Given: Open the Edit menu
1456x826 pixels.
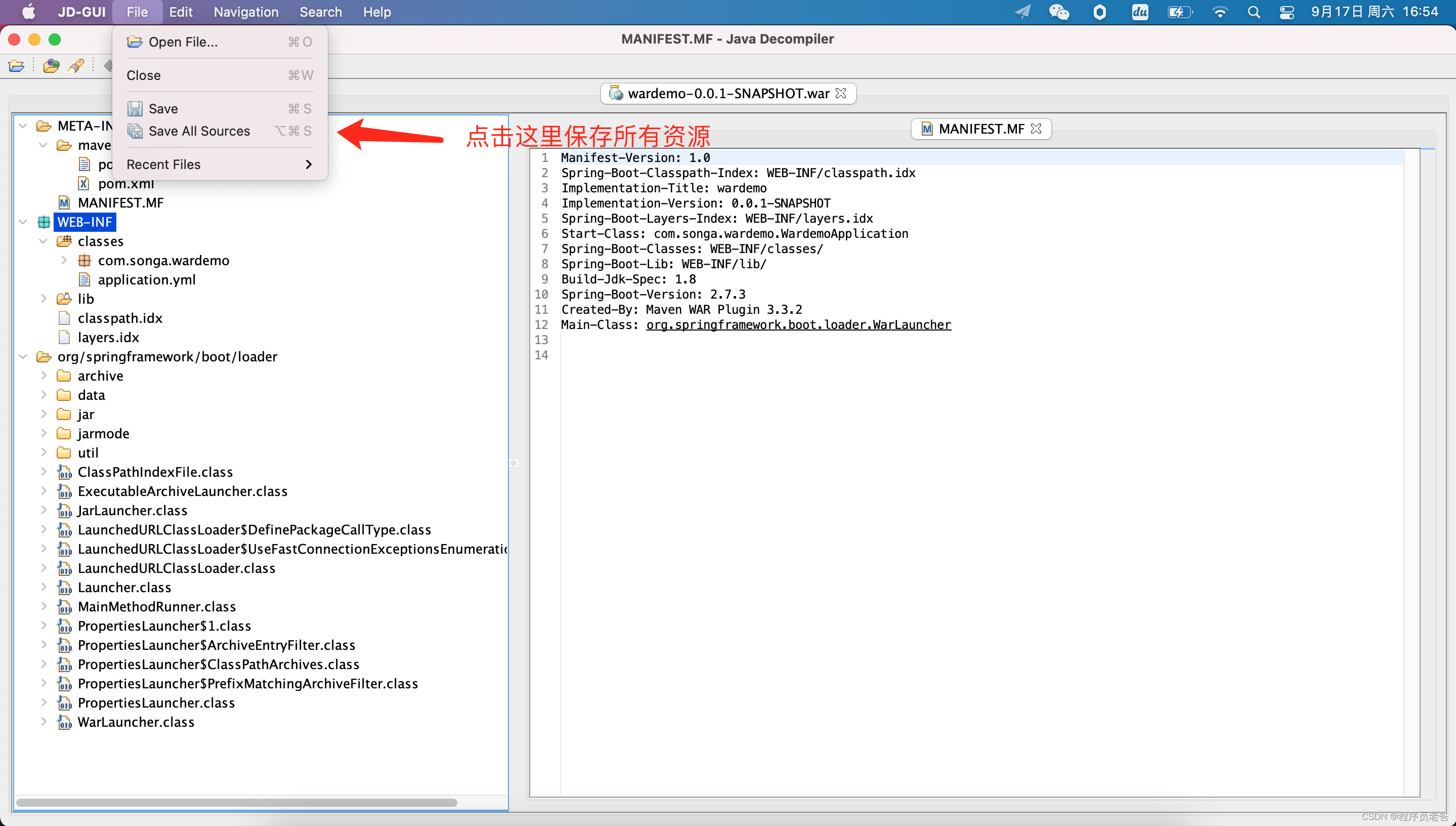Looking at the screenshot, I should tap(181, 12).
